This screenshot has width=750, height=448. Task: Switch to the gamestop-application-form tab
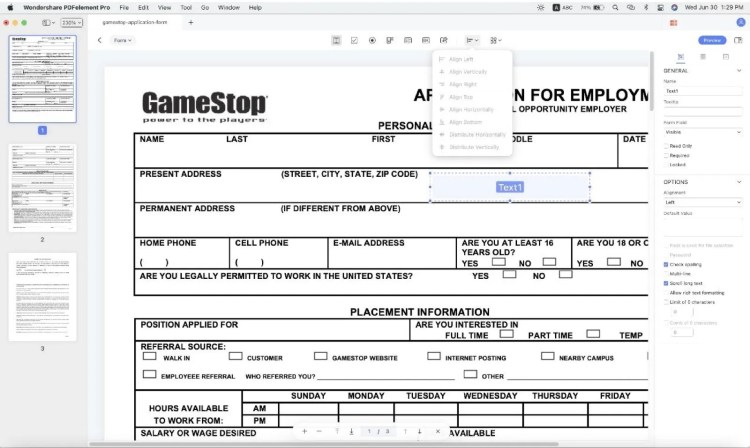tap(135, 22)
